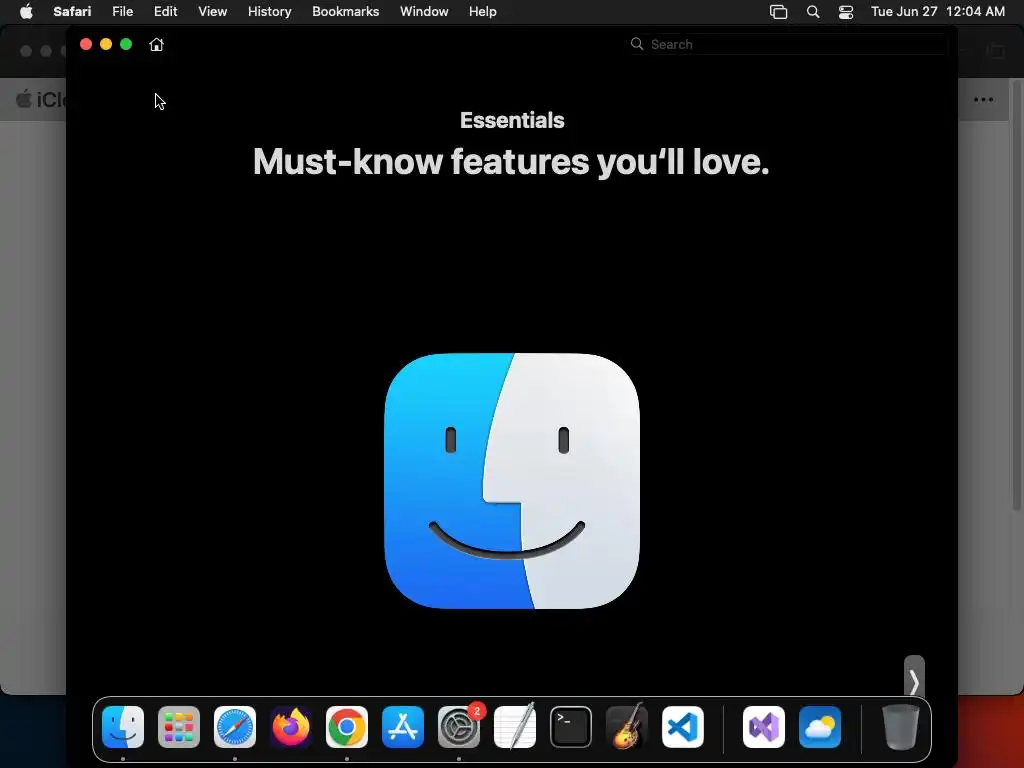Open Launchpad from the Dock
This screenshot has width=1024, height=768.
coord(179,727)
